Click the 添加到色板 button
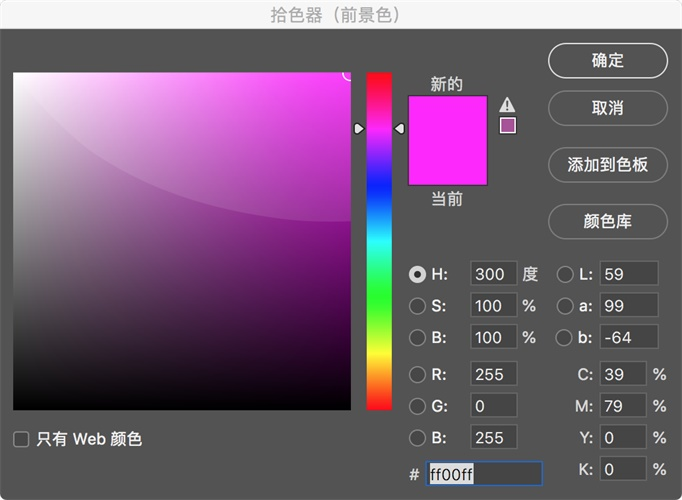Viewport: 682px width, 500px height. coord(607,165)
